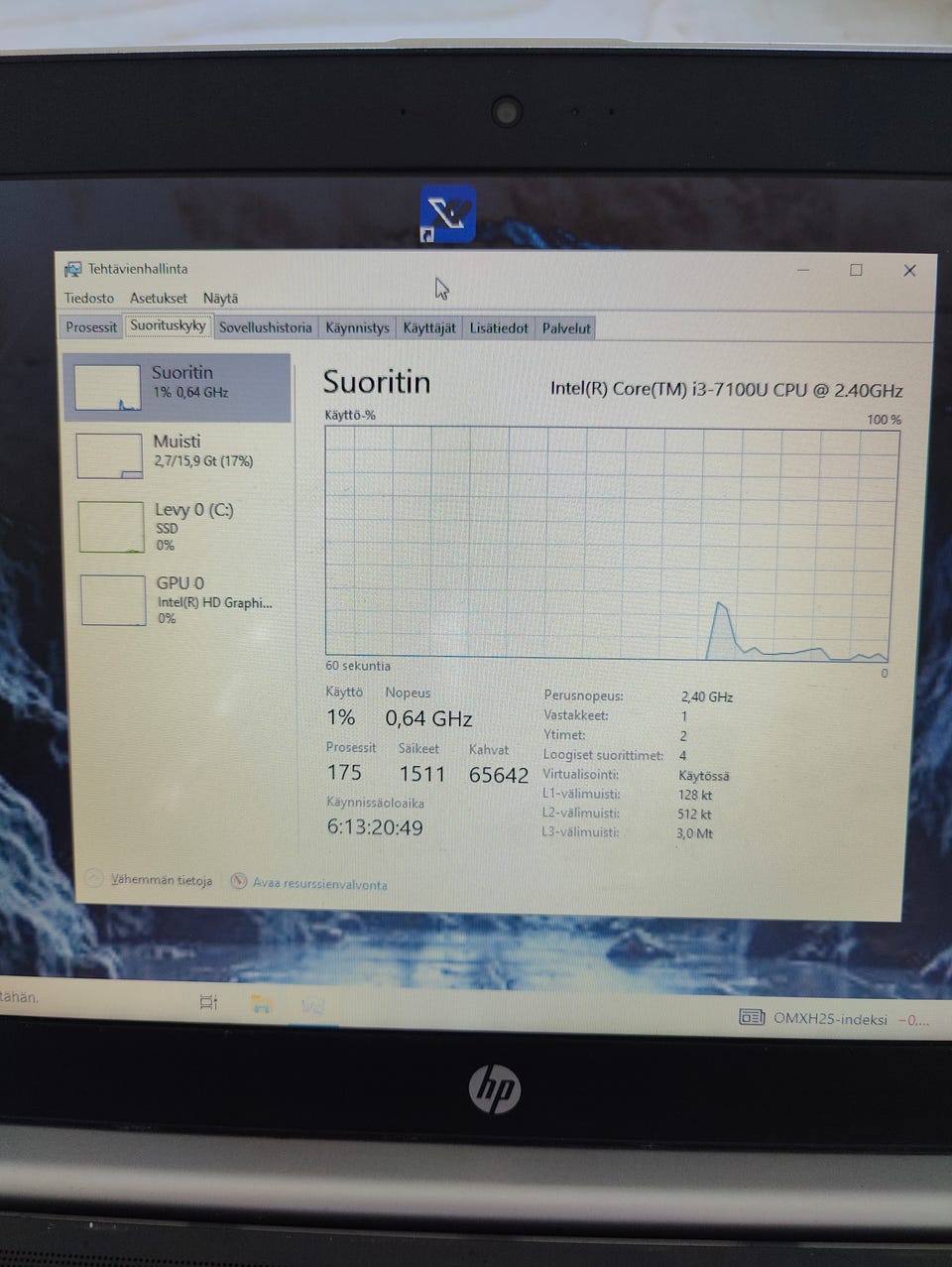Click the Loogiset suorittimet value 4
Screen dimensions: 952x1267
pyautogui.click(x=682, y=756)
